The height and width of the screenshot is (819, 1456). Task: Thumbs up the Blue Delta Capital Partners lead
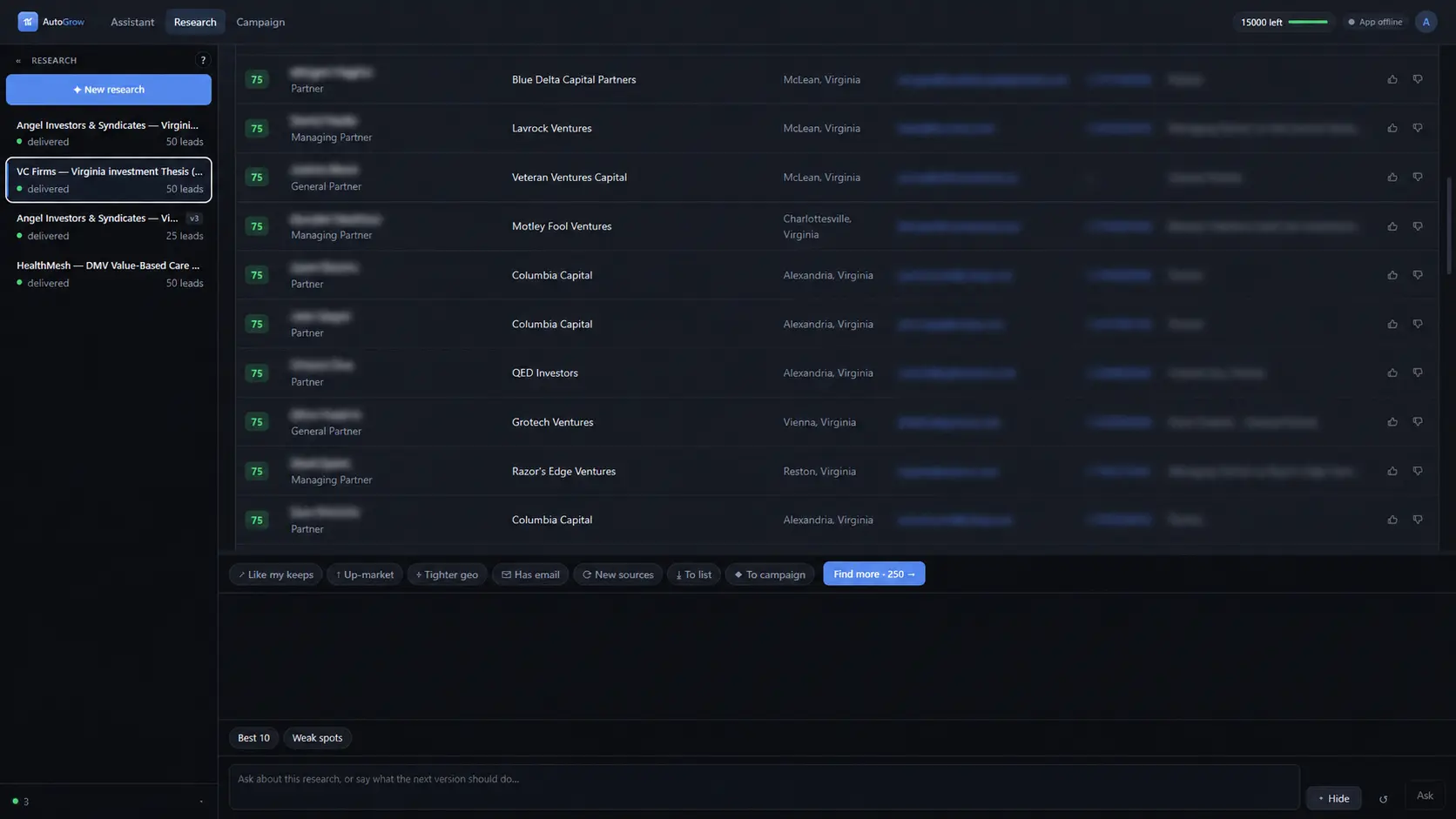click(x=1392, y=79)
